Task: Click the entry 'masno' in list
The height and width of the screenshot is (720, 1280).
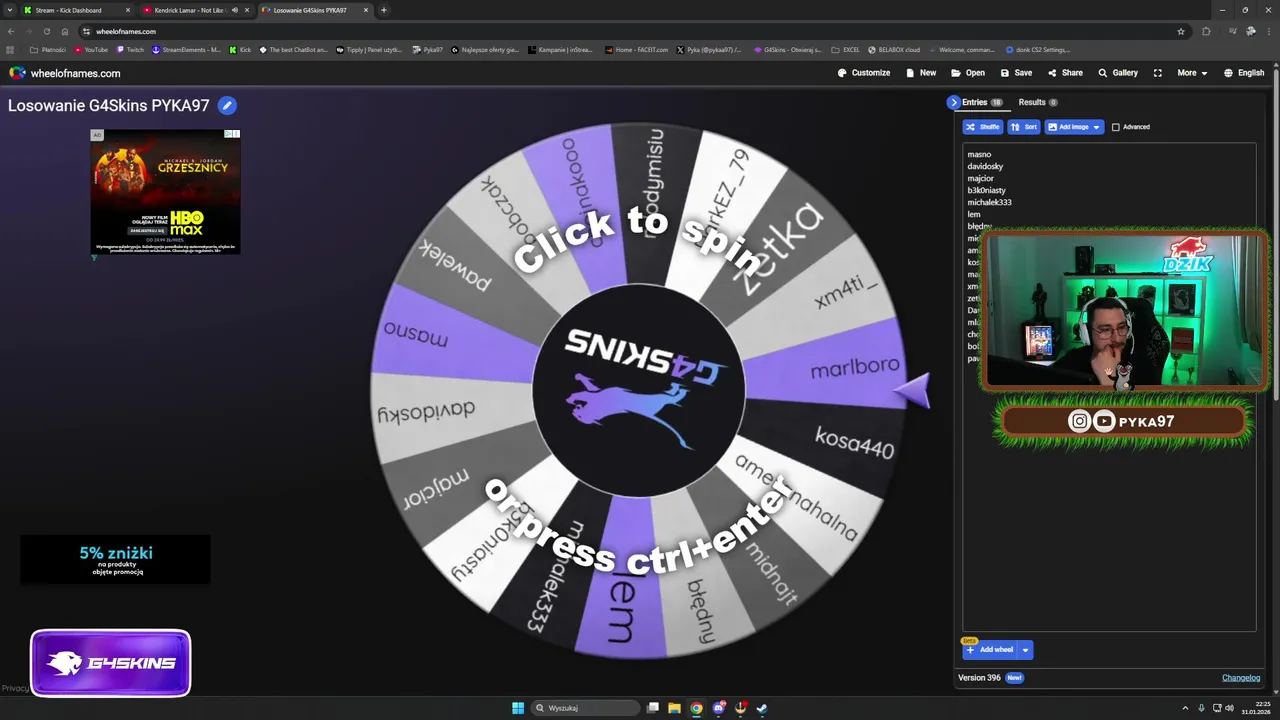Action: pos(979,154)
